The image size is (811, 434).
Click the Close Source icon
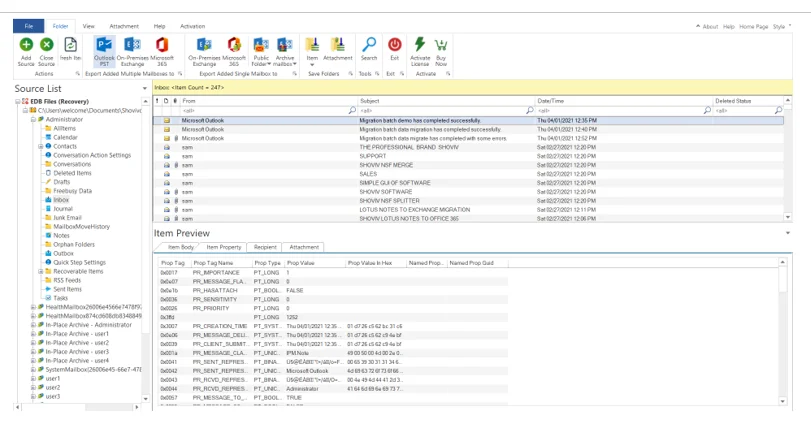click(x=47, y=45)
